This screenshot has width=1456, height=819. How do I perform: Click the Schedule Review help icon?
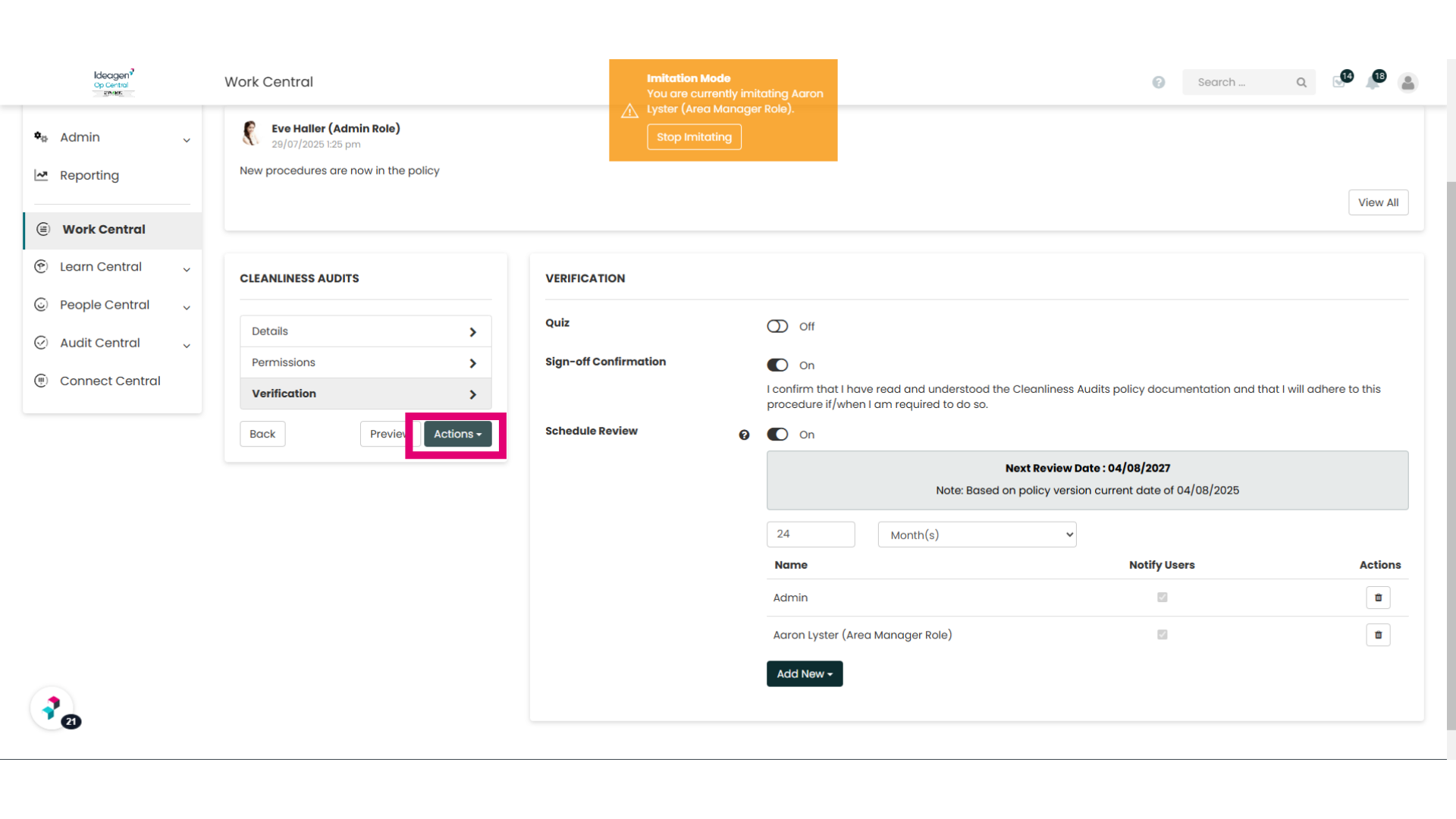coord(744,435)
